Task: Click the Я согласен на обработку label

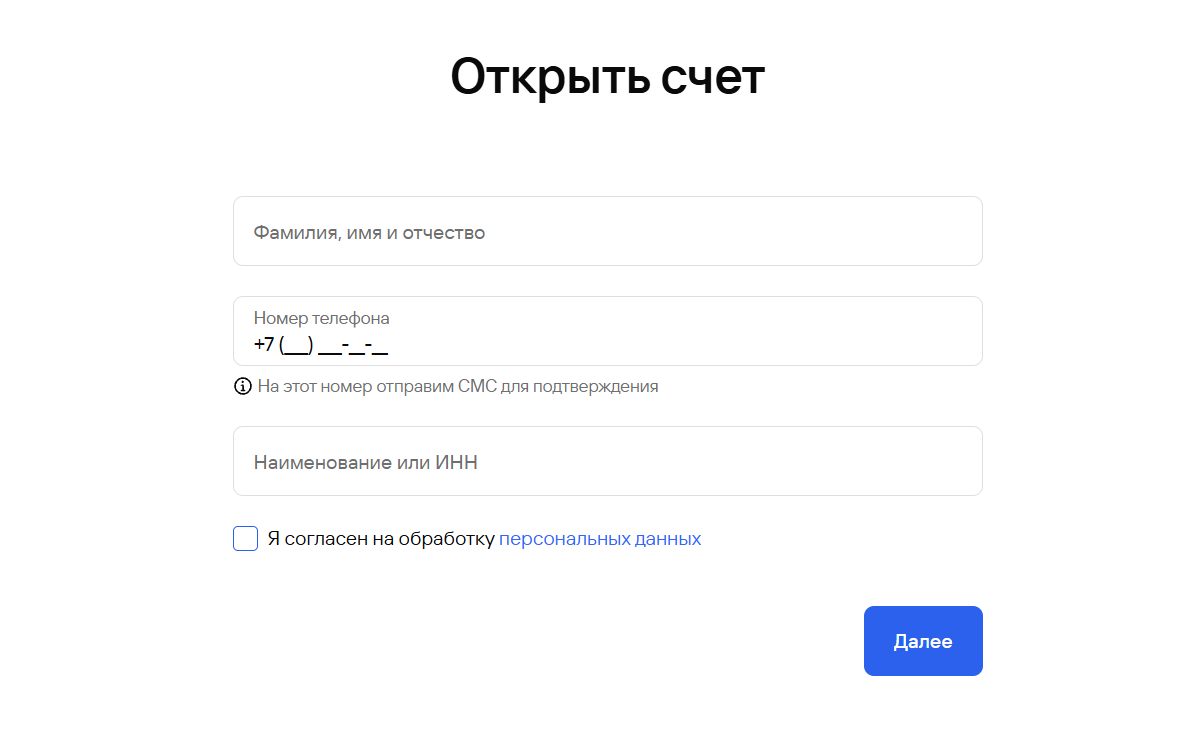Action: (381, 539)
